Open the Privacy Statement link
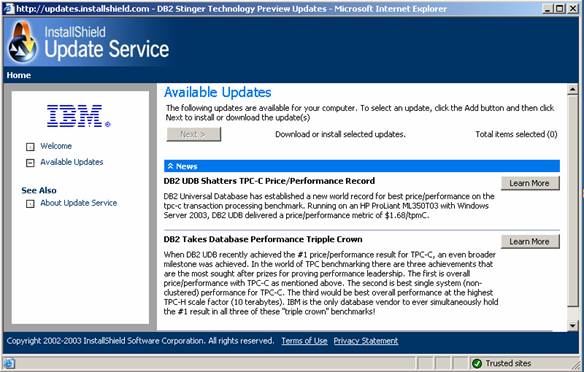584x372 pixels. (366, 341)
